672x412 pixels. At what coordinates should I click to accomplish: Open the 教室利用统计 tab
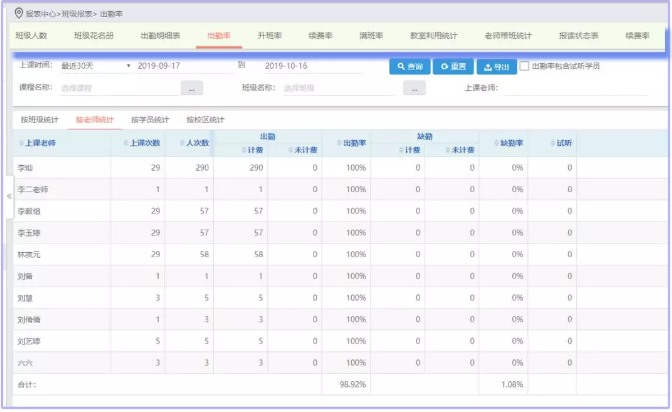(x=431, y=35)
